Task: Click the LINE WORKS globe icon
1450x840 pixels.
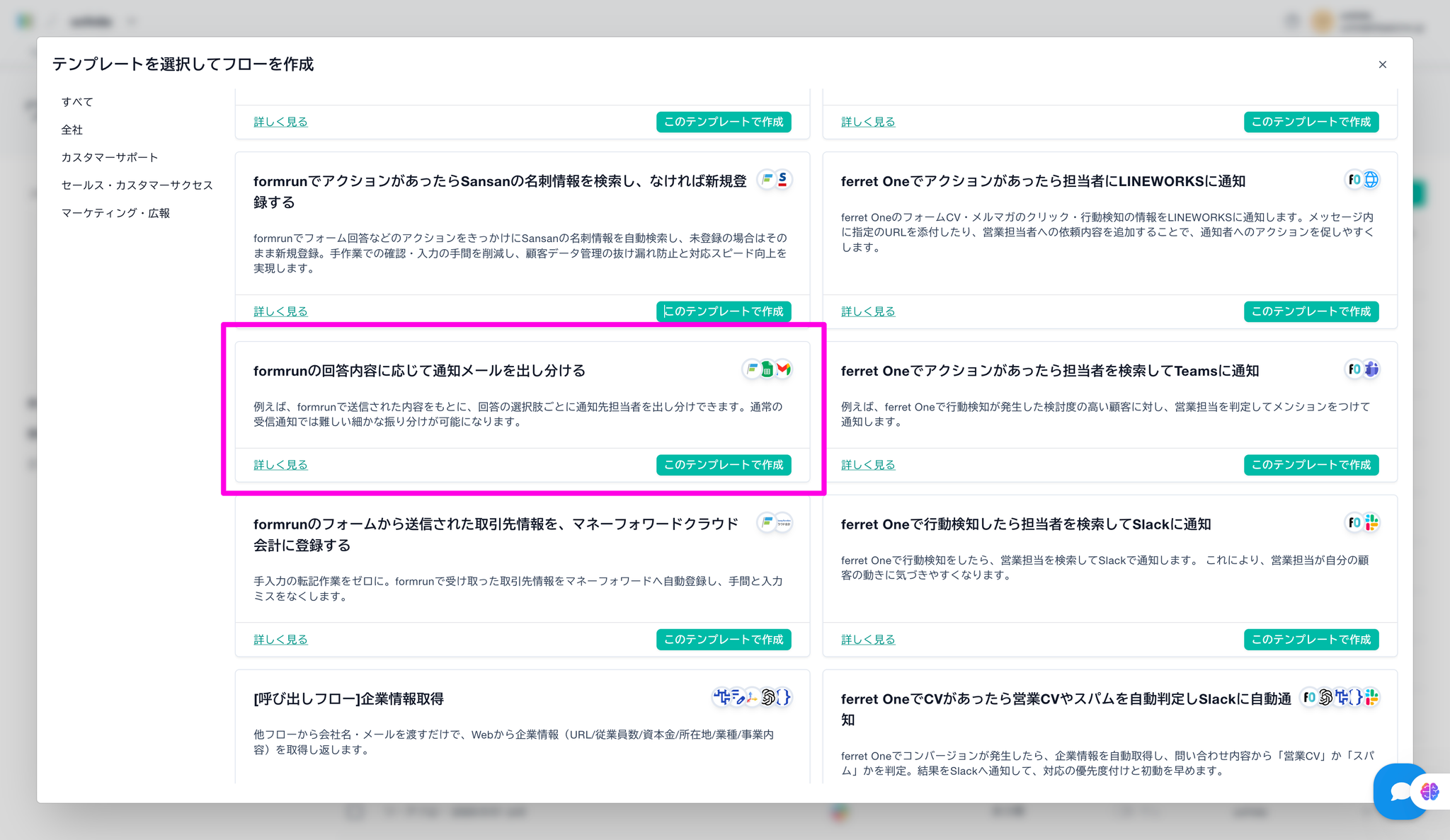Action: (x=1371, y=180)
